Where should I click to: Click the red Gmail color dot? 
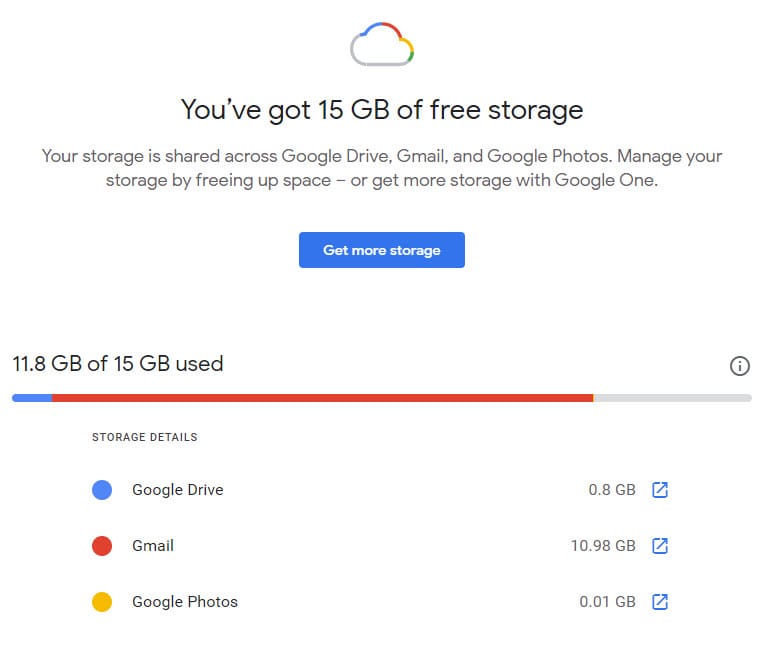click(x=102, y=546)
